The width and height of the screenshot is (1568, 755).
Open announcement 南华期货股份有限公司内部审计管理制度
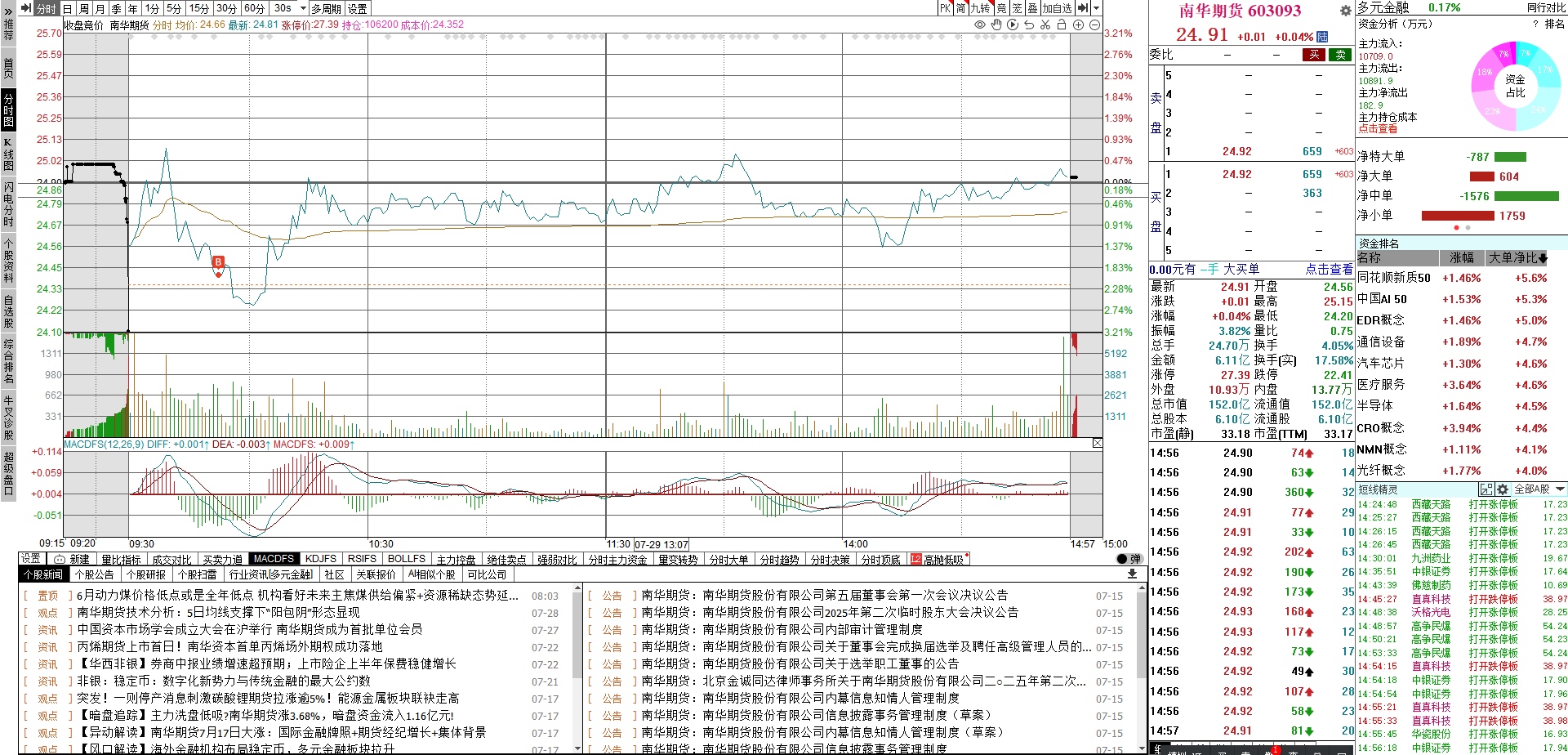[x=782, y=629]
